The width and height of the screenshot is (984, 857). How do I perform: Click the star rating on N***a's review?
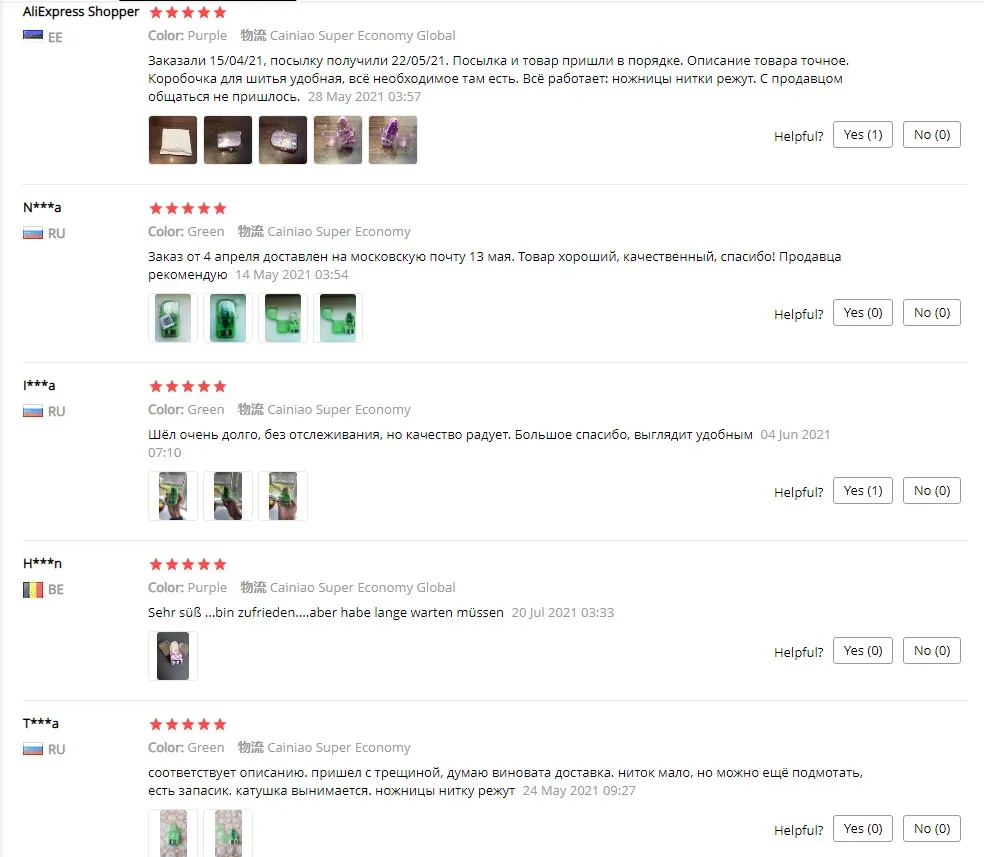coord(188,208)
